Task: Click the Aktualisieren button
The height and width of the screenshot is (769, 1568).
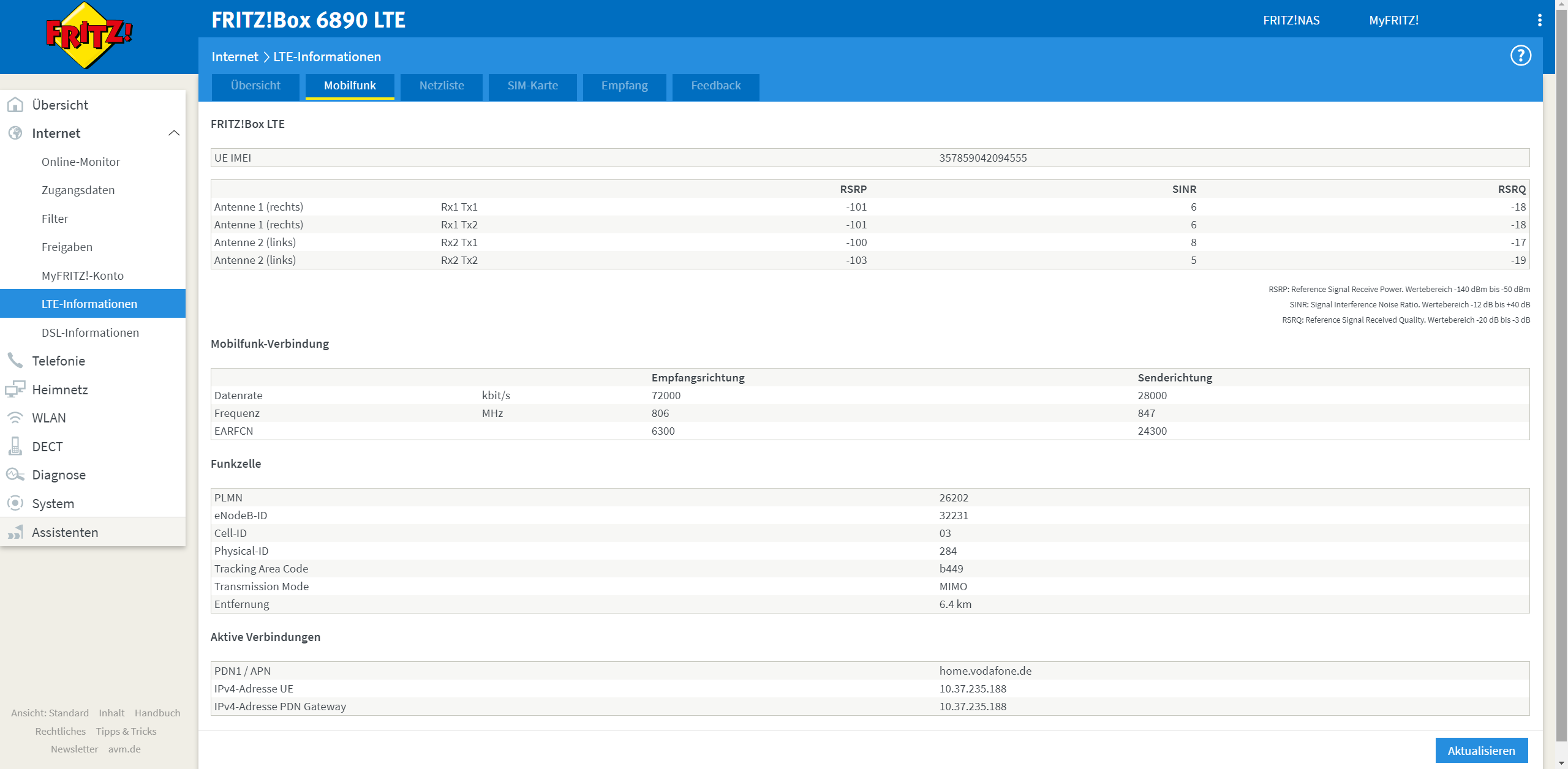Action: tap(1481, 751)
